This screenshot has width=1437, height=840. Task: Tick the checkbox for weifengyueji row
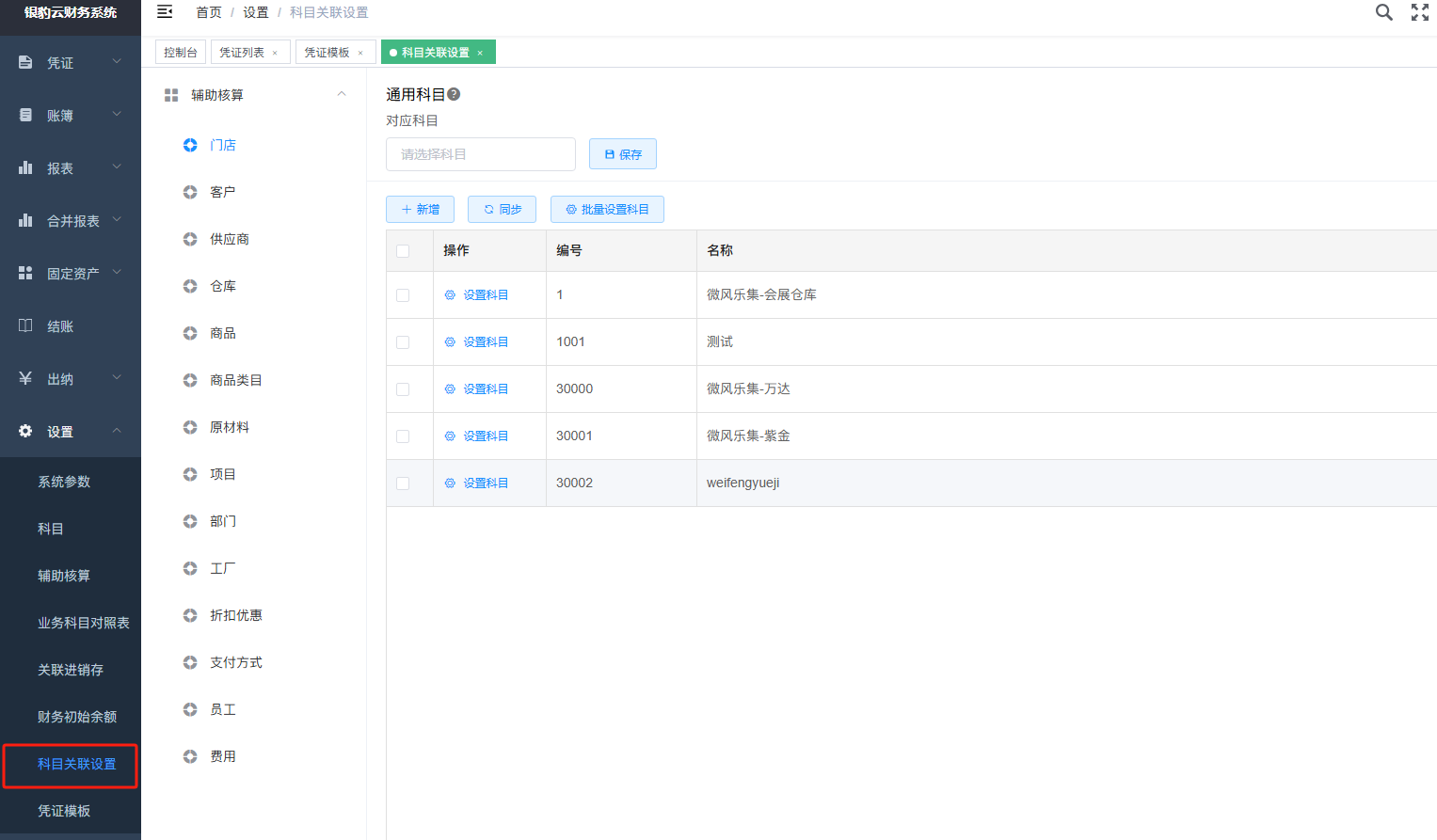(x=403, y=483)
